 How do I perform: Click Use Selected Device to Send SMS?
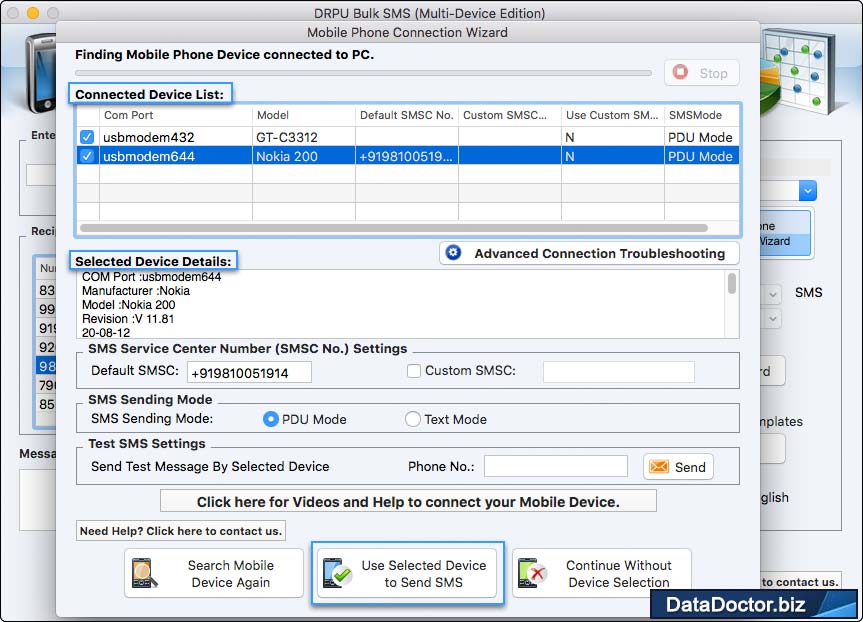407,574
